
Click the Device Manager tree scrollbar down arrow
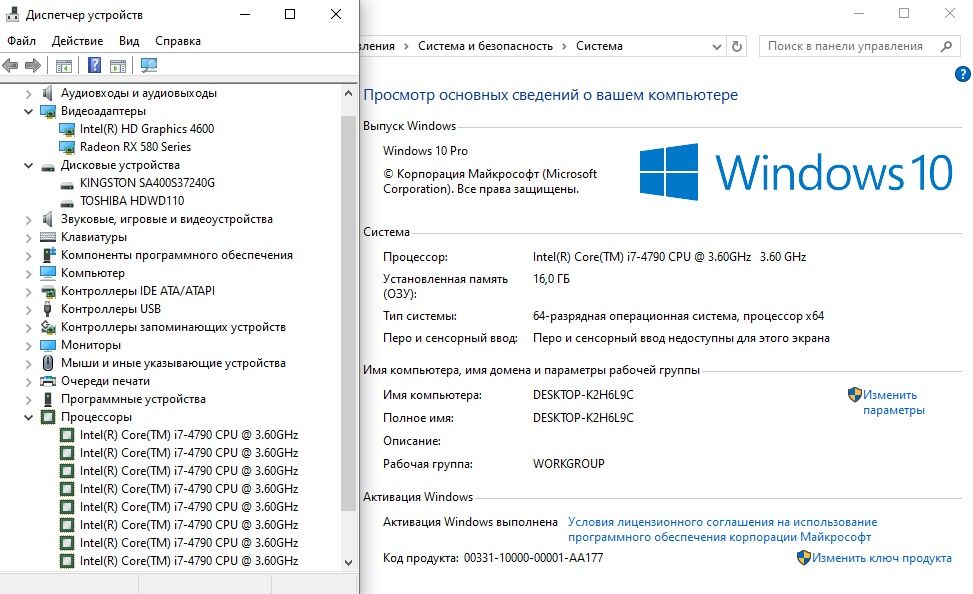pyautogui.click(x=348, y=562)
